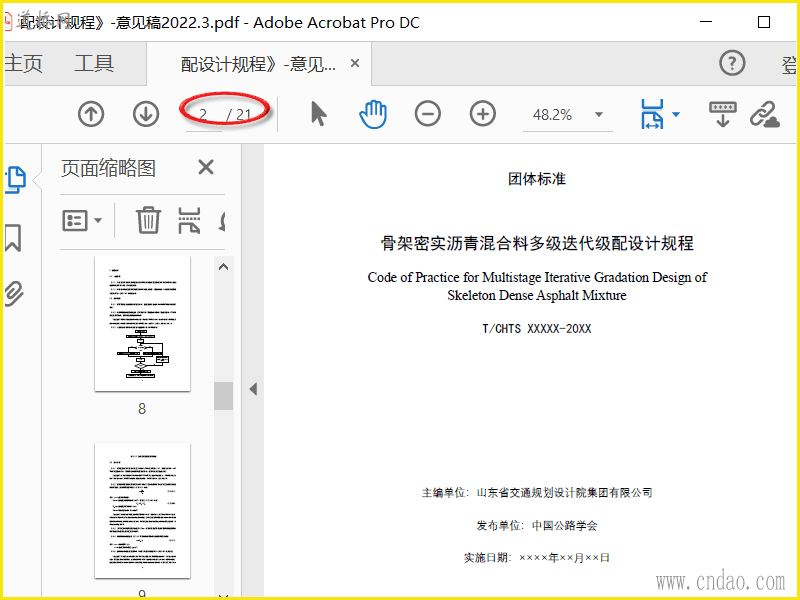The image size is (800, 600).
Task: Click the current page number field
Action: tap(203, 115)
